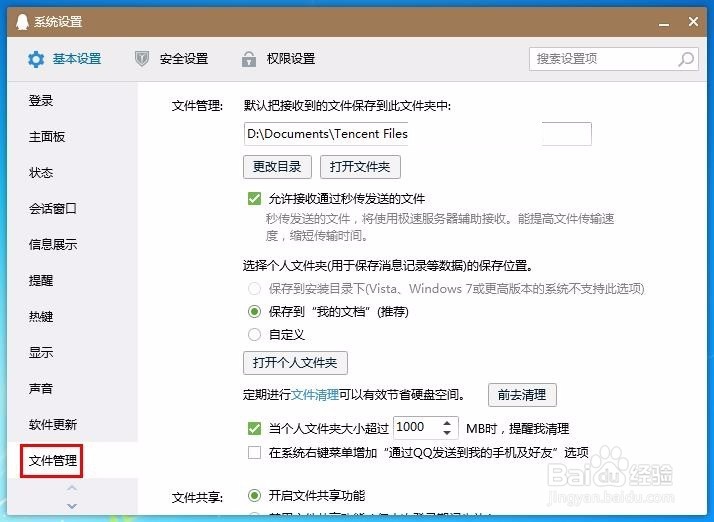
Task: Focus the 搜索设置项 search field
Action: pos(613,59)
